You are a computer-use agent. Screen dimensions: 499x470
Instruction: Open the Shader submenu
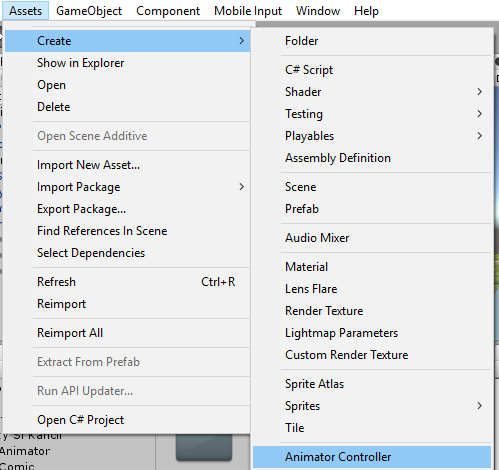pyautogui.click(x=372, y=92)
